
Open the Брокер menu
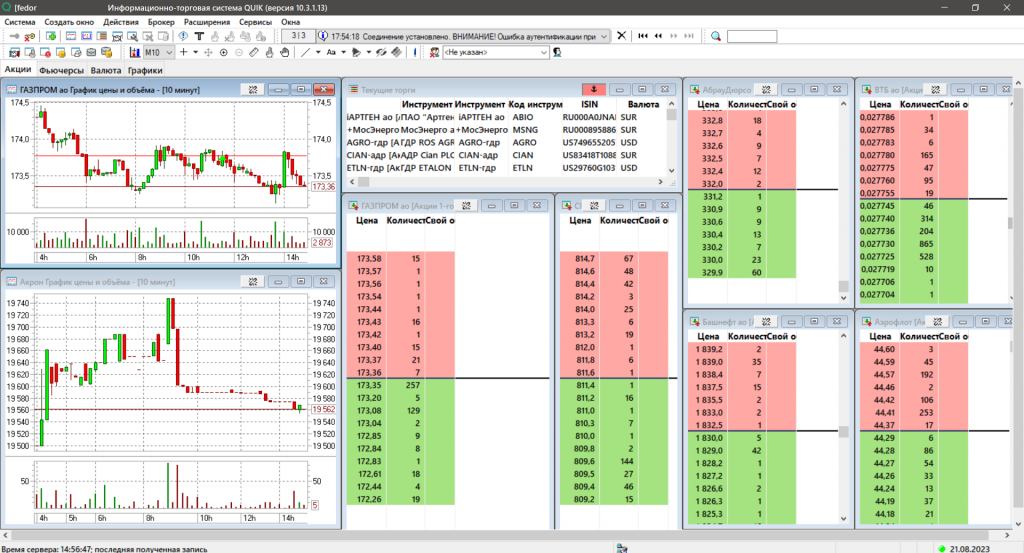click(159, 21)
